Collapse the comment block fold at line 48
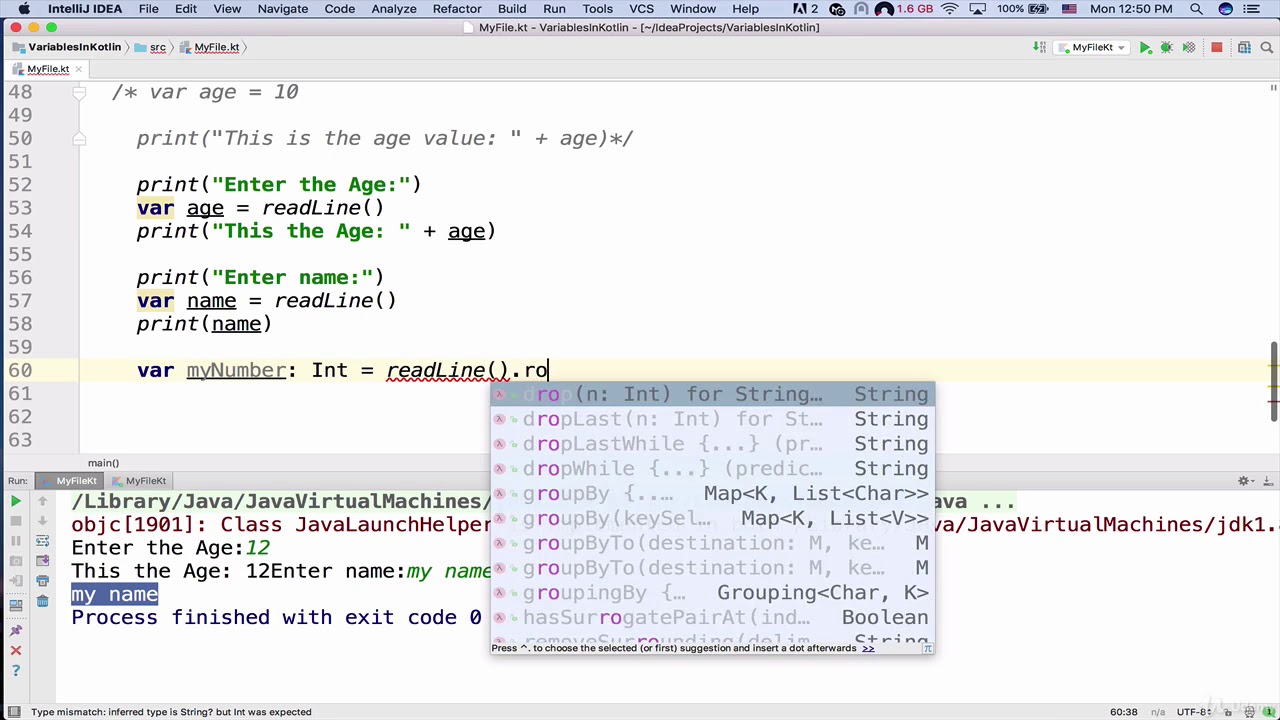 click(78, 92)
